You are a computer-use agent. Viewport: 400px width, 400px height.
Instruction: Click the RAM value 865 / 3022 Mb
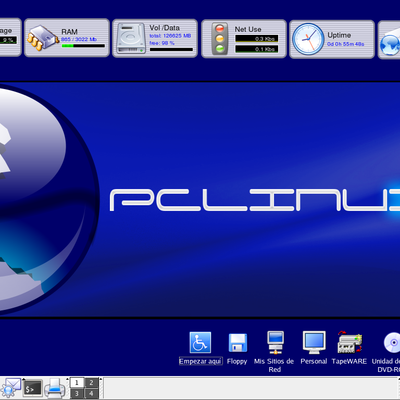pyautogui.click(x=79, y=39)
